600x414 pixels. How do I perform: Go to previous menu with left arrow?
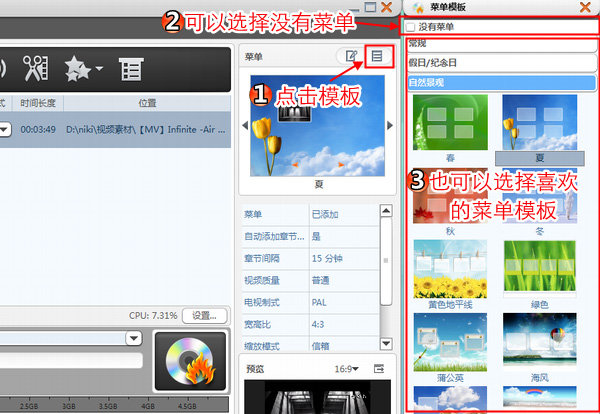245,127
